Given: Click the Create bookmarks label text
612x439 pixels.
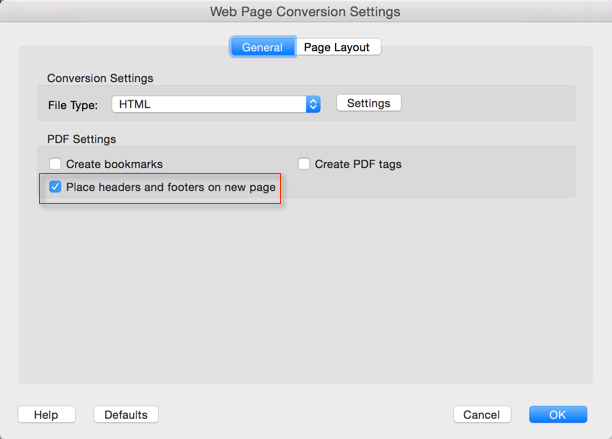Looking at the screenshot, I should click(114, 164).
